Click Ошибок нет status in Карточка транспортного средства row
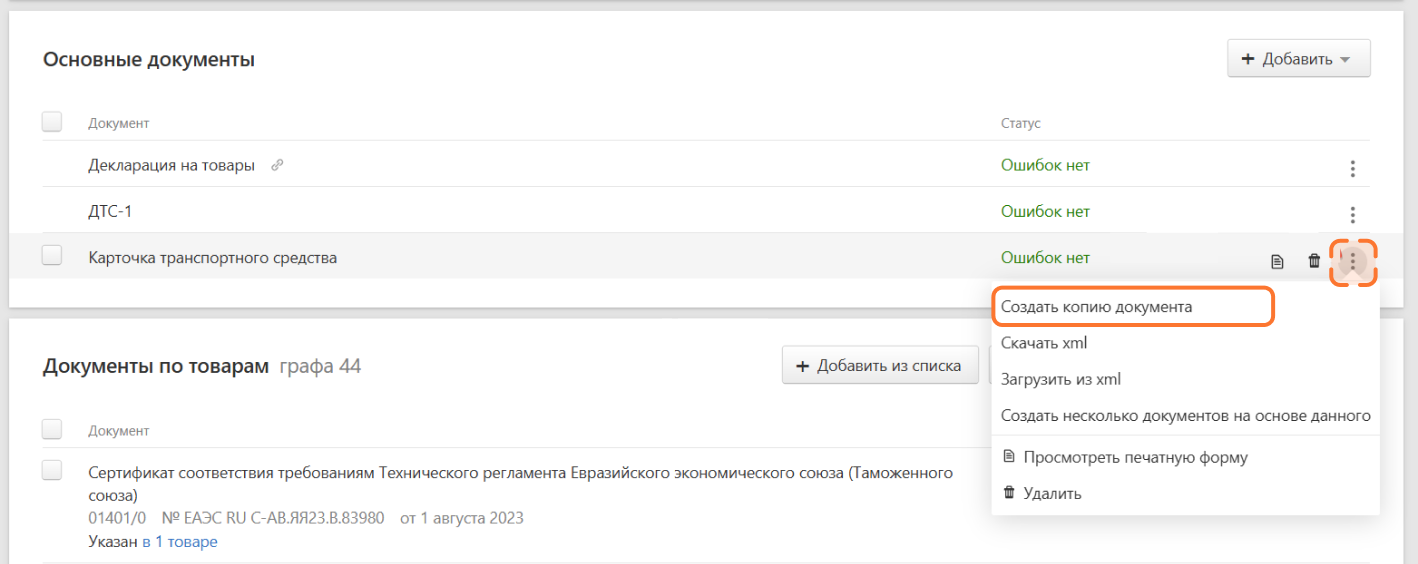 click(x=1045, y=257)
